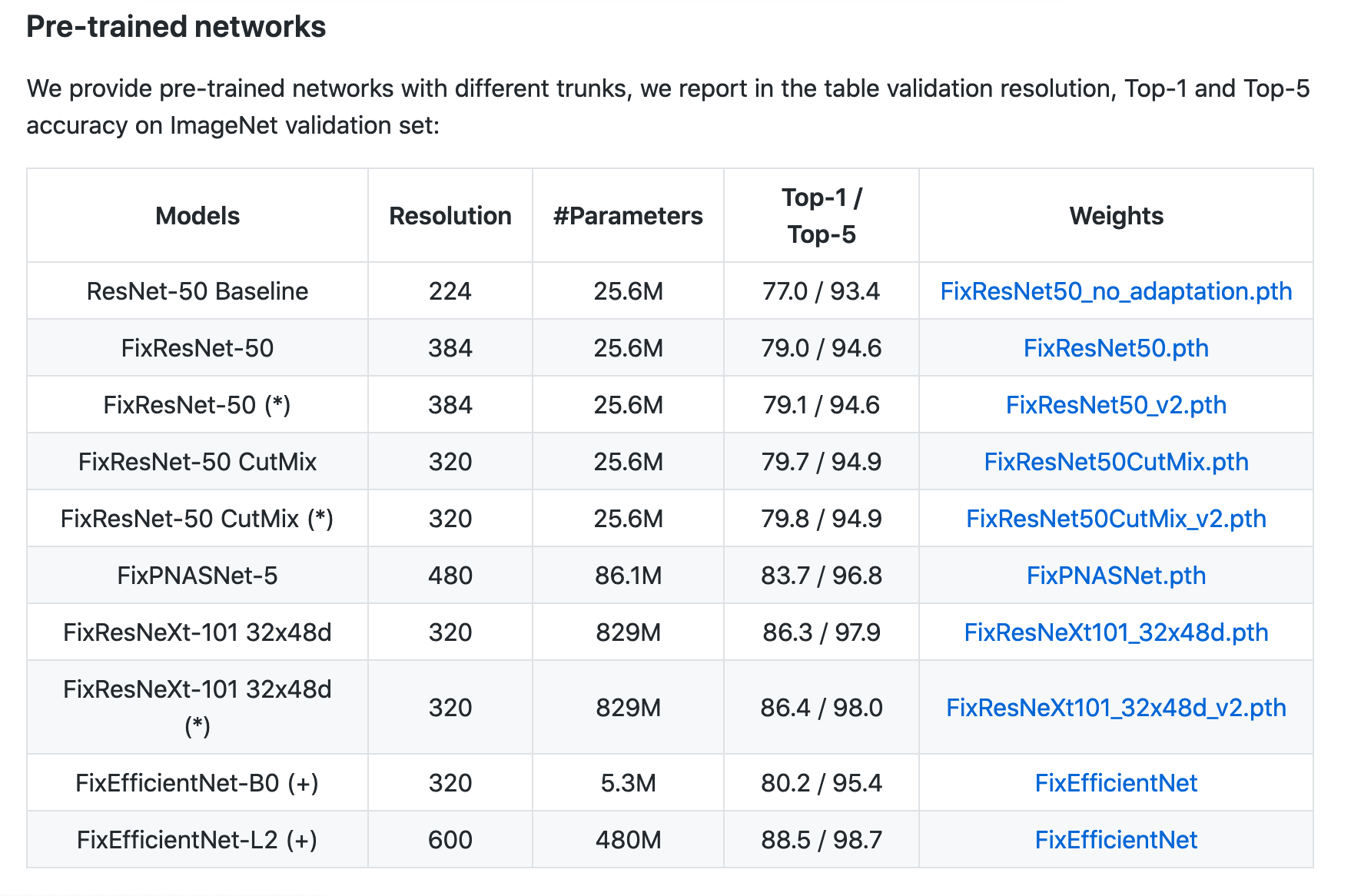
Task: Select the ResNet-50 Baseline model cell
Action: point(198,291)
